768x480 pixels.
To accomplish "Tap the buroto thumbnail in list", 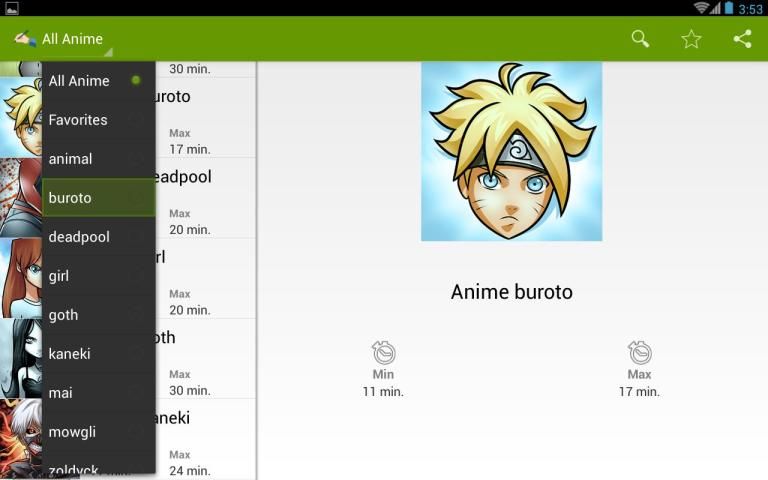I will pyautogui.click(x=21, y=118).
